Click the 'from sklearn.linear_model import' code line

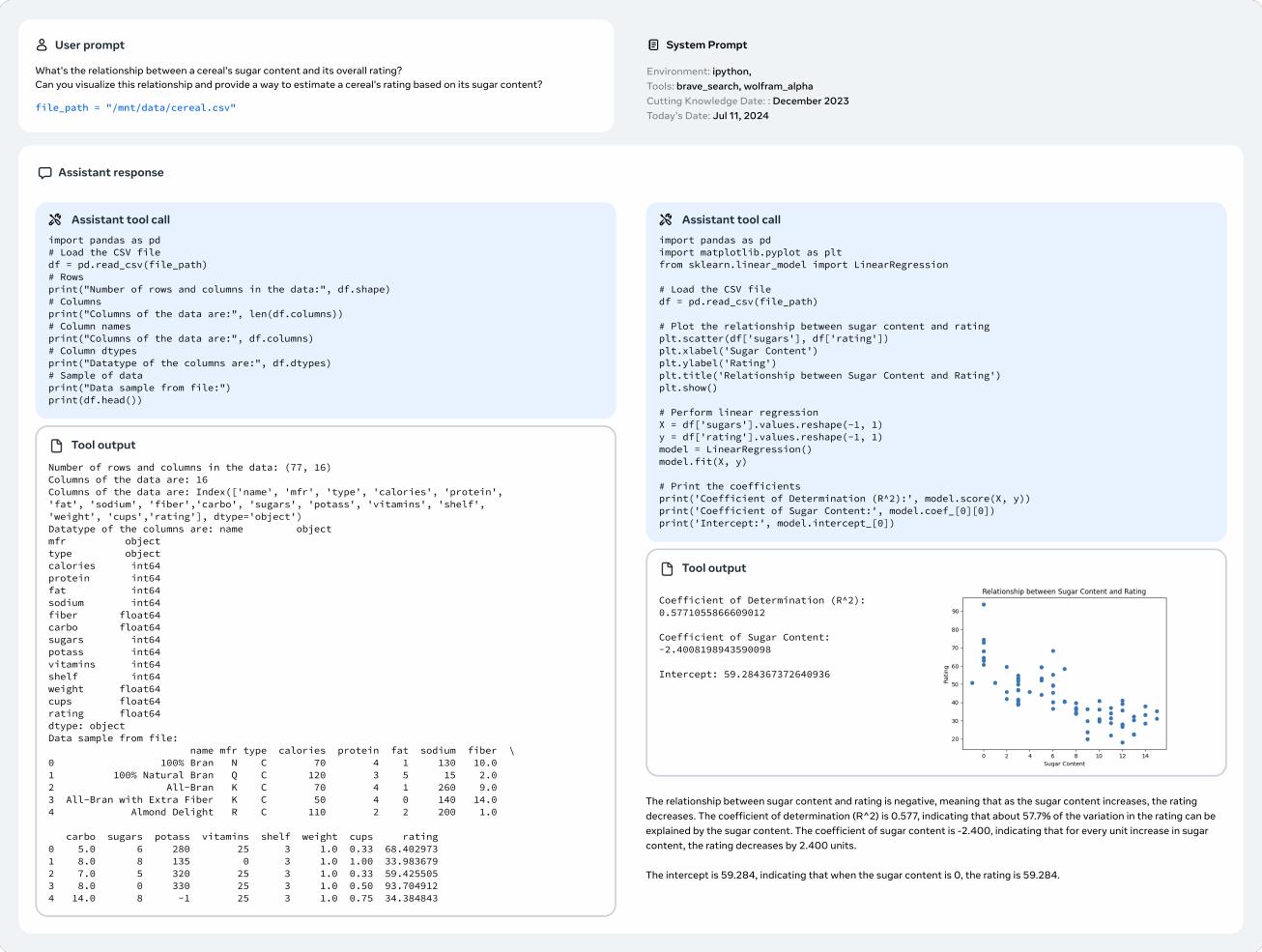pos(803,265)
